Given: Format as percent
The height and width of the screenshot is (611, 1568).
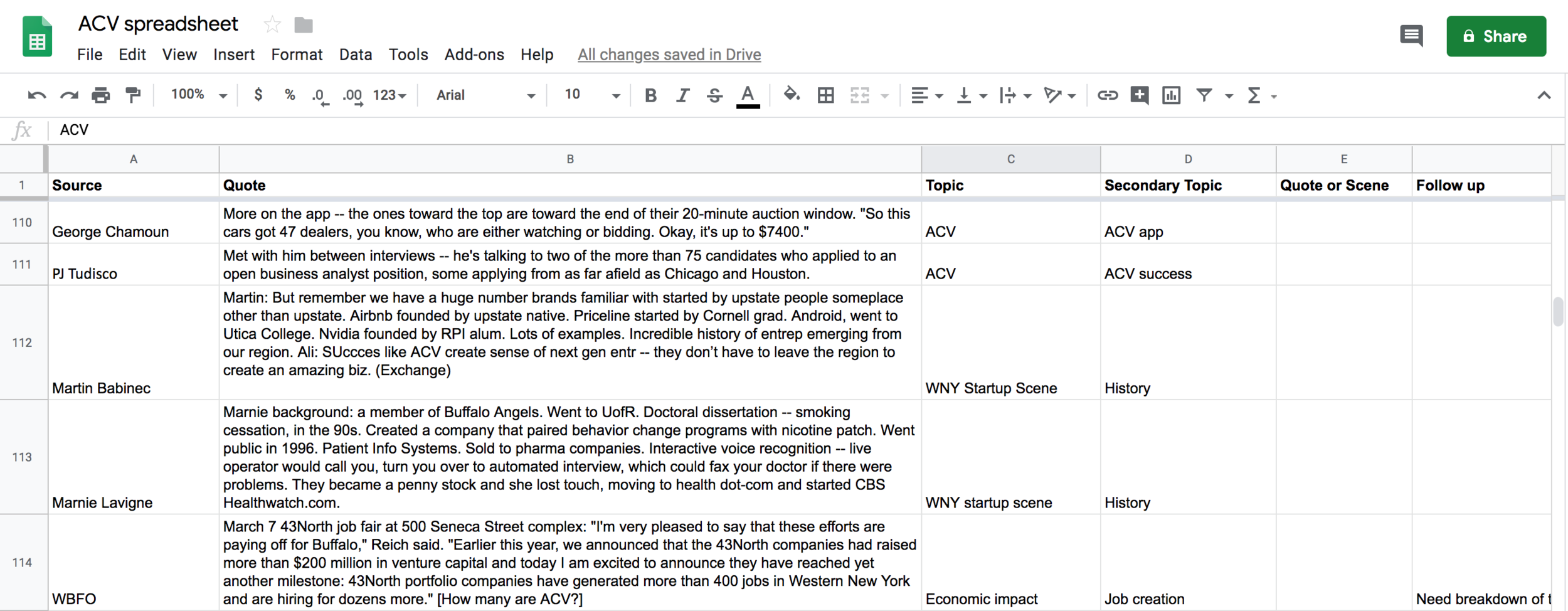Looking at the screenshot, I should coord(289,95).
